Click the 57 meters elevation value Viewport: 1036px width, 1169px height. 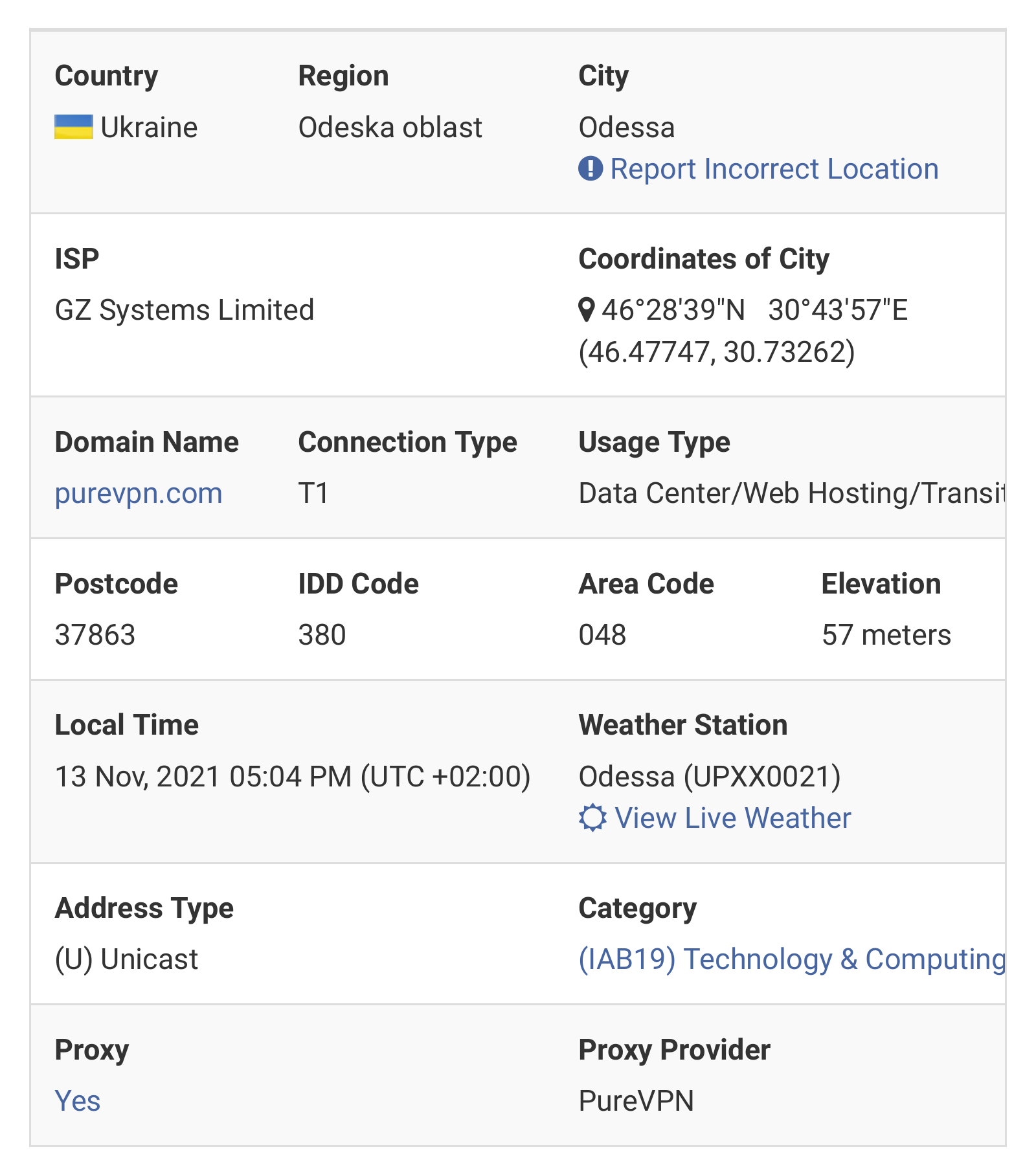point(886,635)
